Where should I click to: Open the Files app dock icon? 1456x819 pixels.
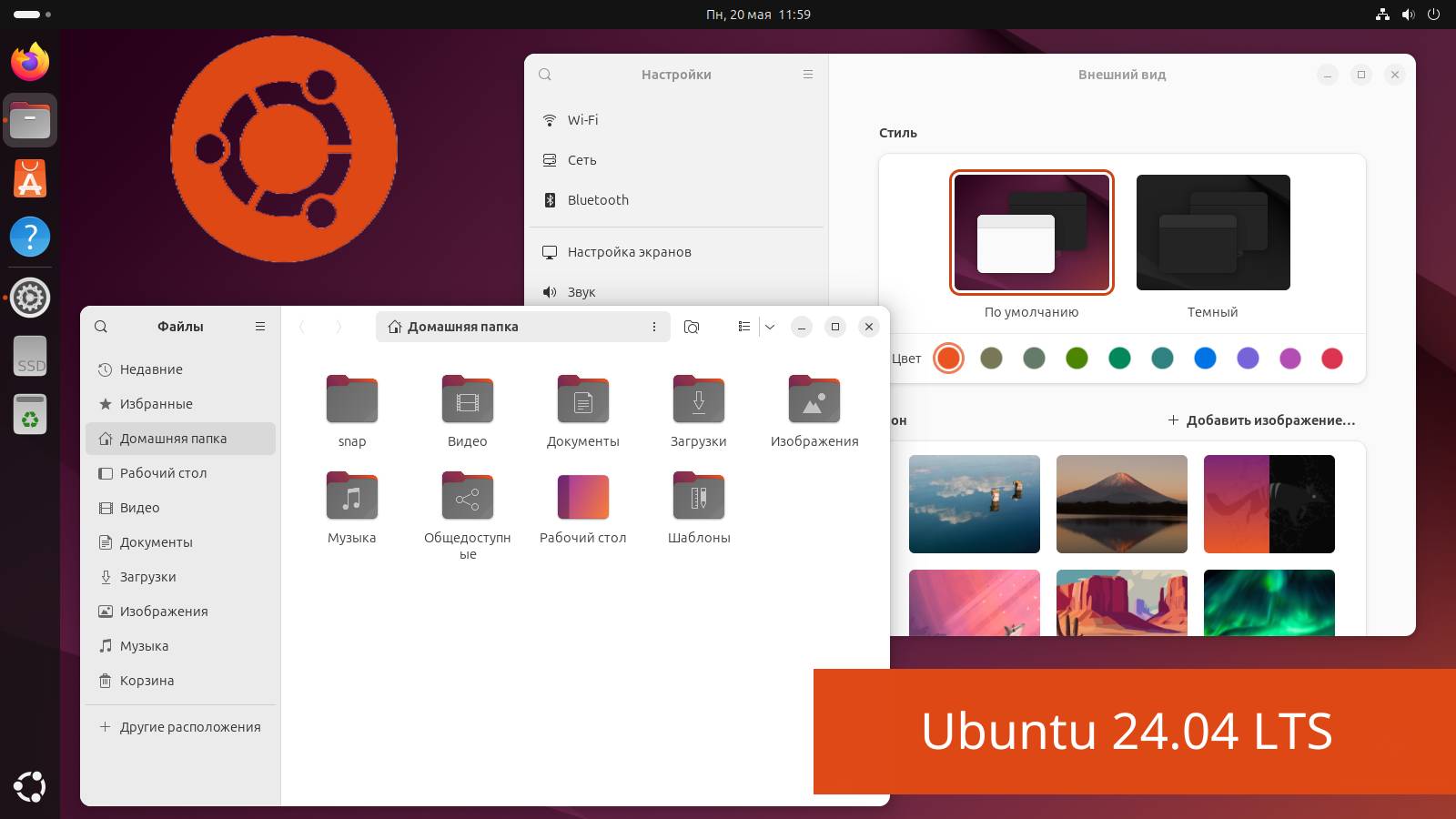(30, 120)
